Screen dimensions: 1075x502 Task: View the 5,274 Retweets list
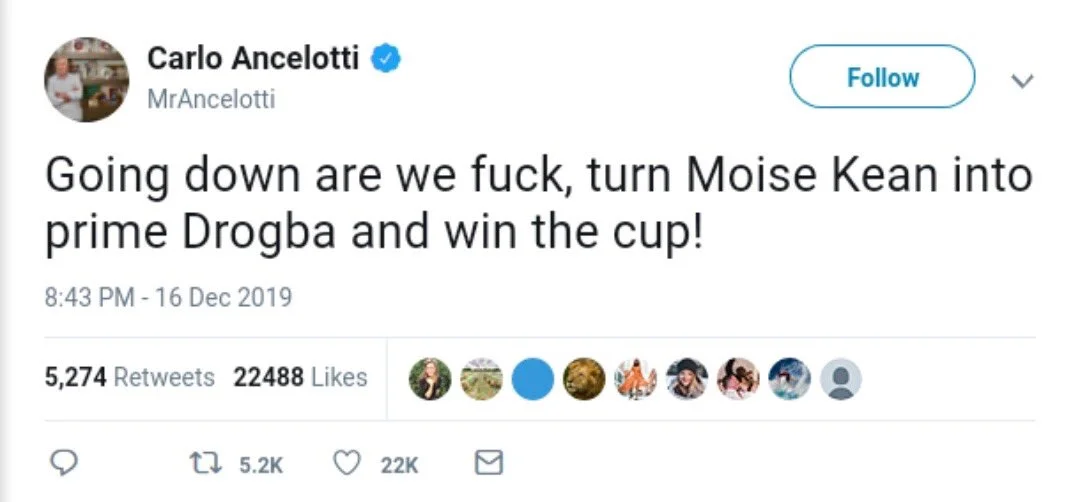(x=130, y=377)
